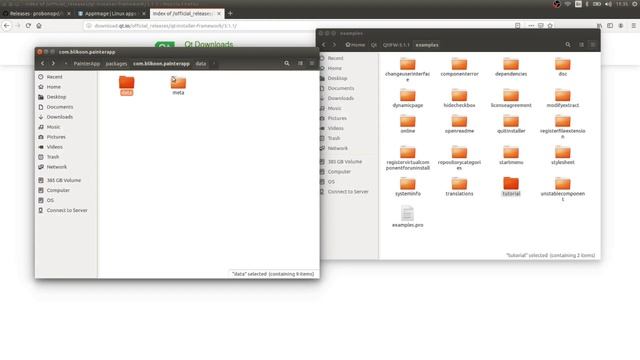Image resolution: width=640 pixels, height=360 pixels.
Task: Switch view mode in examples window
Action: click(581, 44)
